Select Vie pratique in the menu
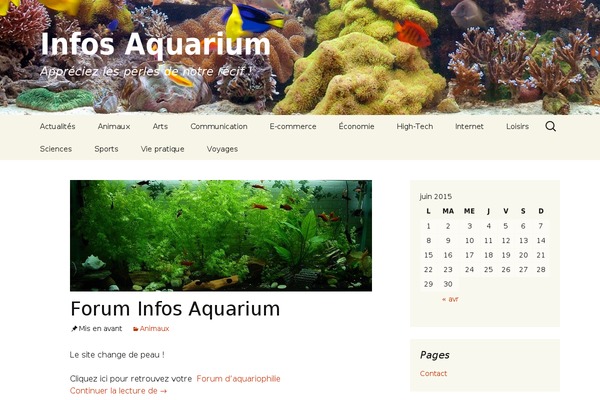This screenshot has height=400, width=600. (162, 149)
